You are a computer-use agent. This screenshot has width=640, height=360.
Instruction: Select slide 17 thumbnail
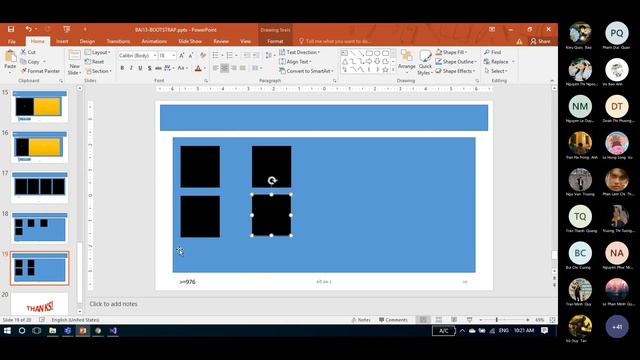click(40, 187)
